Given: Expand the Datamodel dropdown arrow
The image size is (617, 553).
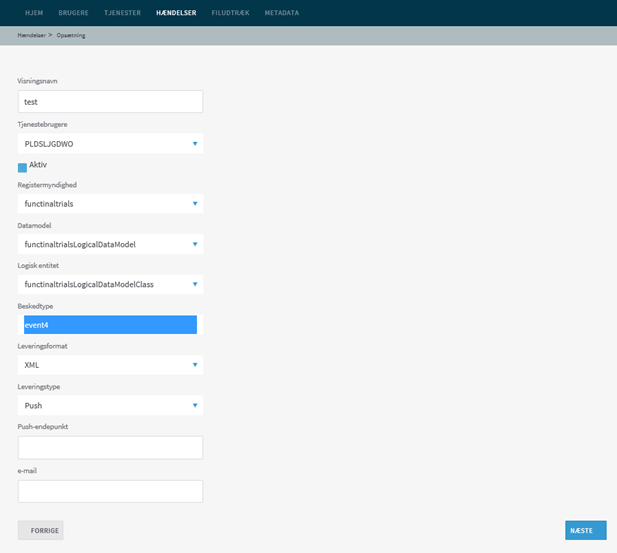Looking at the screenshot, I should (x=195, y=244).
